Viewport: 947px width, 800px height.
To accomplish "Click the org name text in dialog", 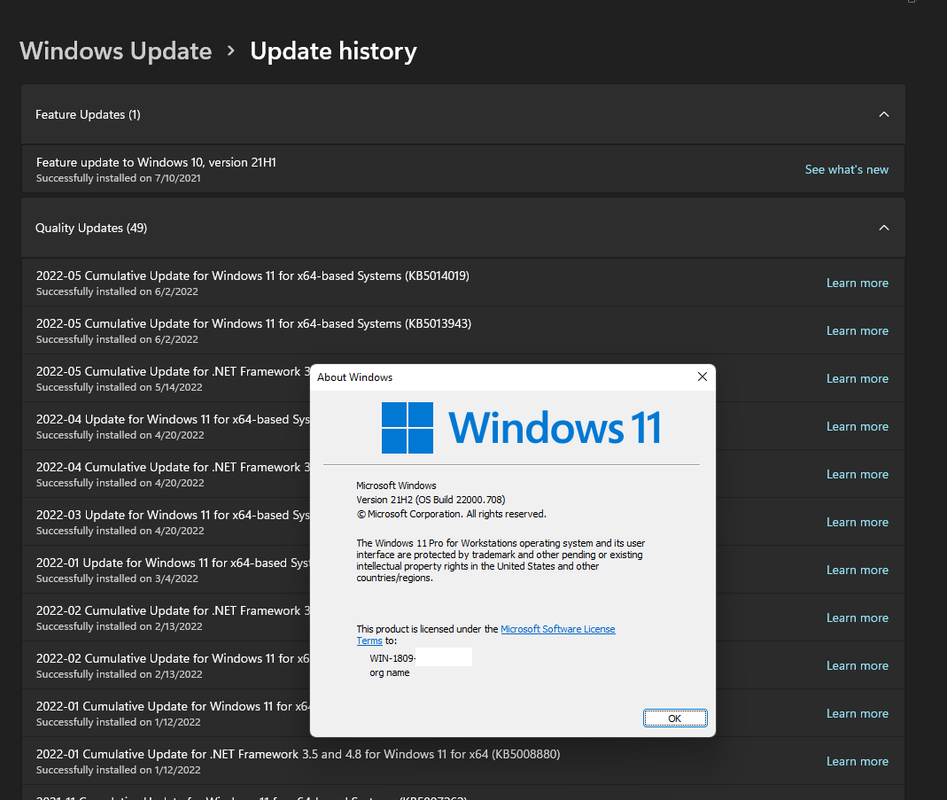I will click(x=390, y=673).
